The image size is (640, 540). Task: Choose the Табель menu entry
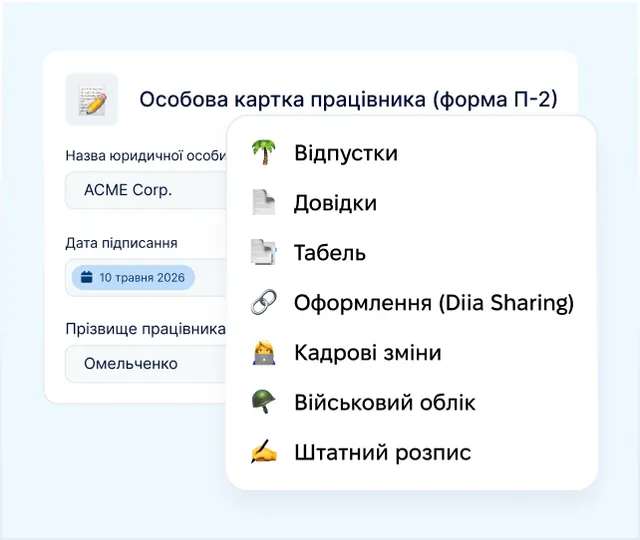(411, 252)
